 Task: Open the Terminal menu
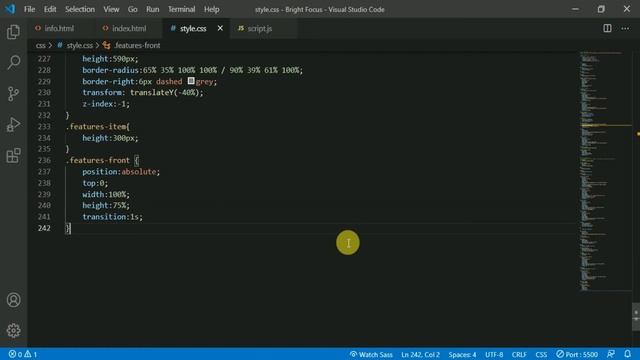[181, 9]
